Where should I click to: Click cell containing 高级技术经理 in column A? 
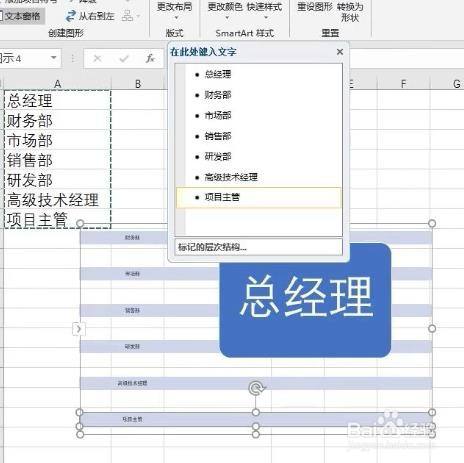click(57, 199)
